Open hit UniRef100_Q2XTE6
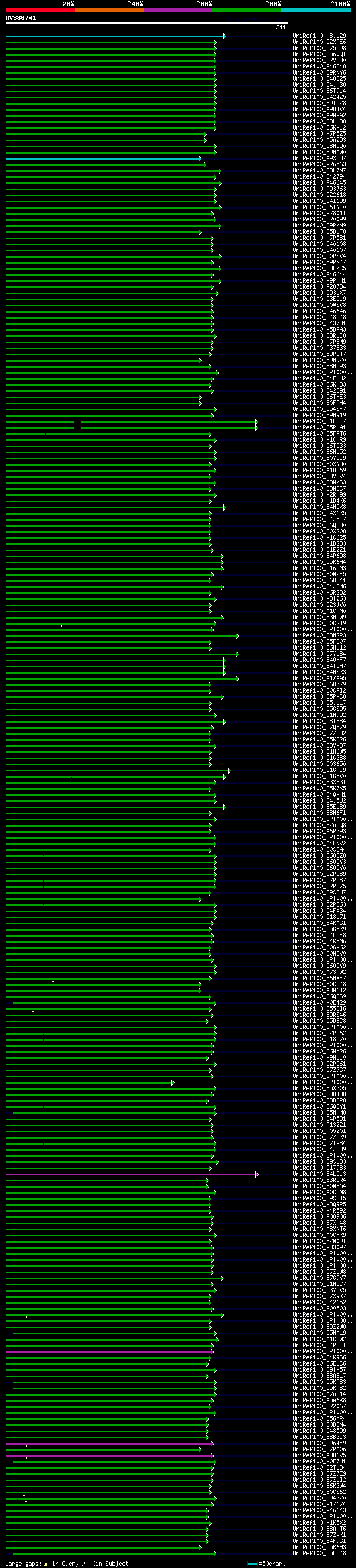This screenshot has height=1568, width=356. (319, 42)
